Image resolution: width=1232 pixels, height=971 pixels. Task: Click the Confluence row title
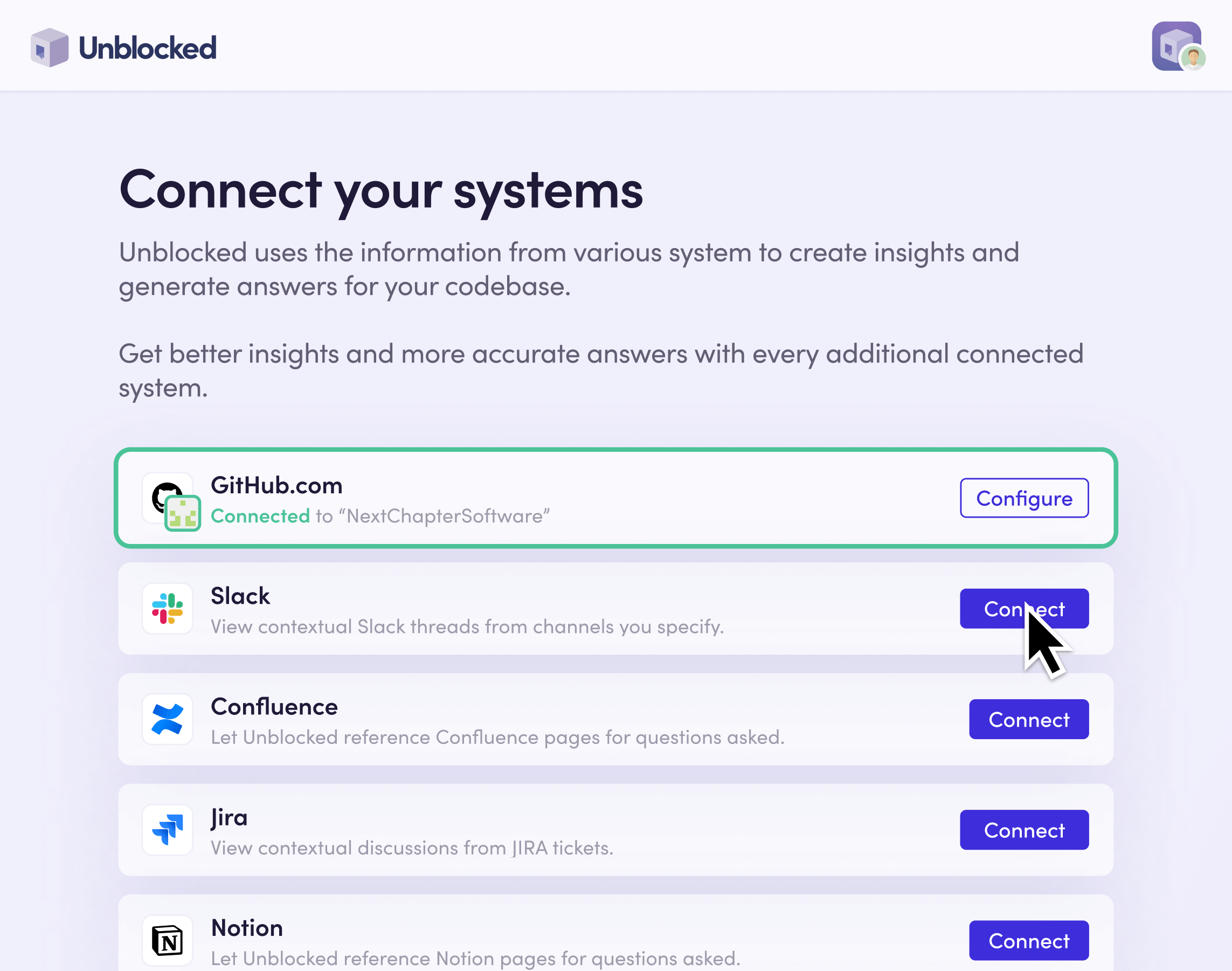click(274, 707)
